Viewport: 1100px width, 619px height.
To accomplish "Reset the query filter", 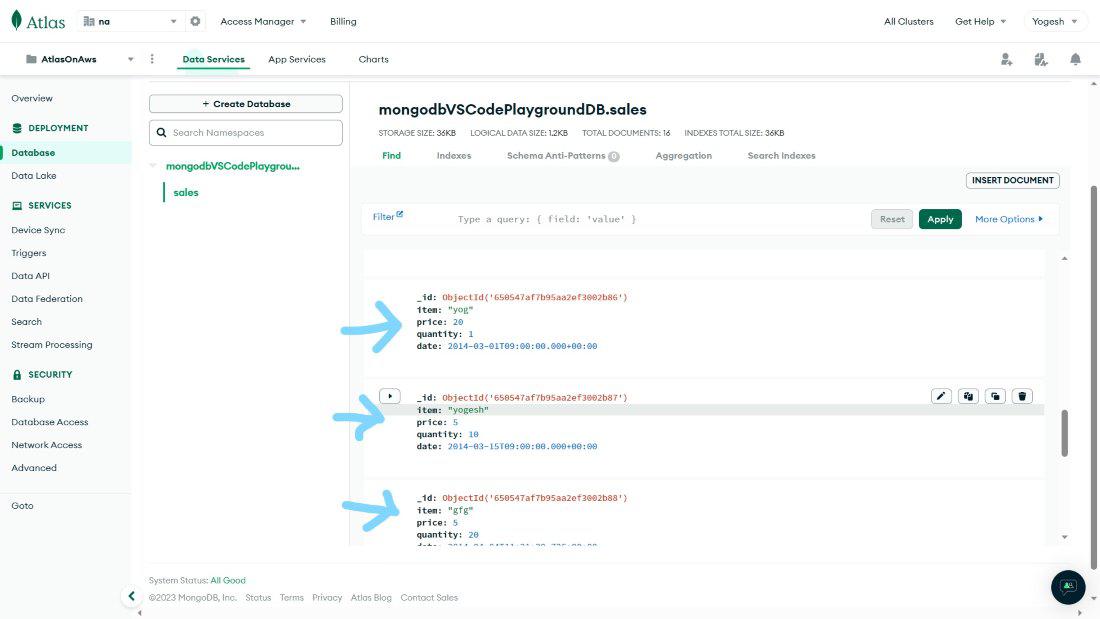I will [x=892, y=219].
